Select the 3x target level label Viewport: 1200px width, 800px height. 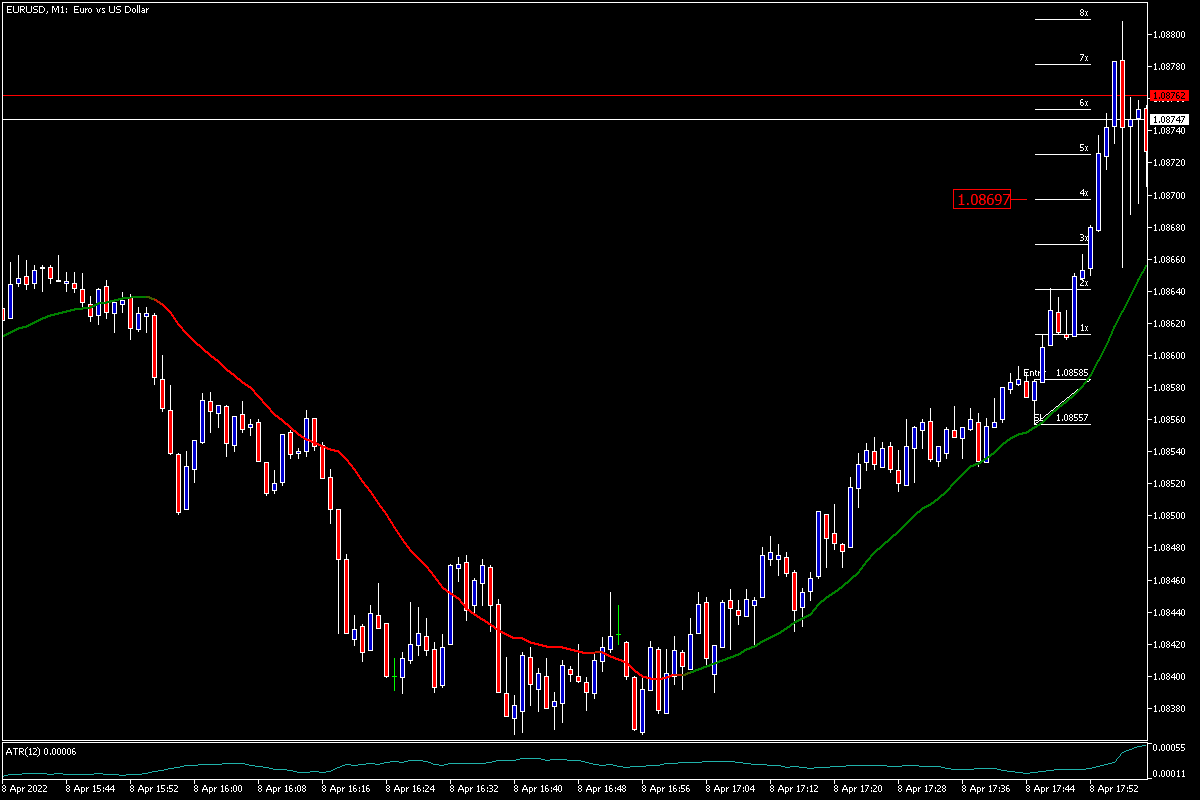[x=1084, y=238]
